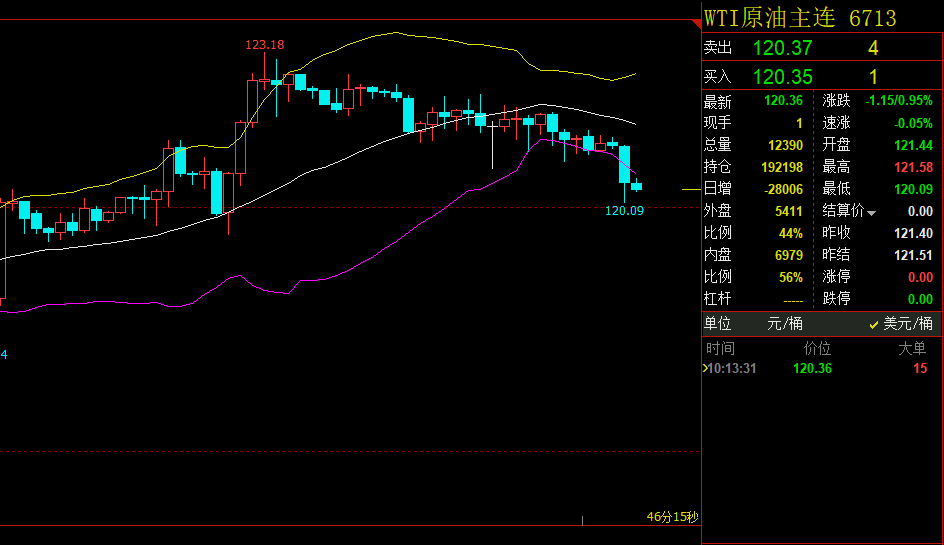The width and height of the screenshot is (944, 545).
Task: Click the red corner triangle above the chart
Action: point(697,24)
